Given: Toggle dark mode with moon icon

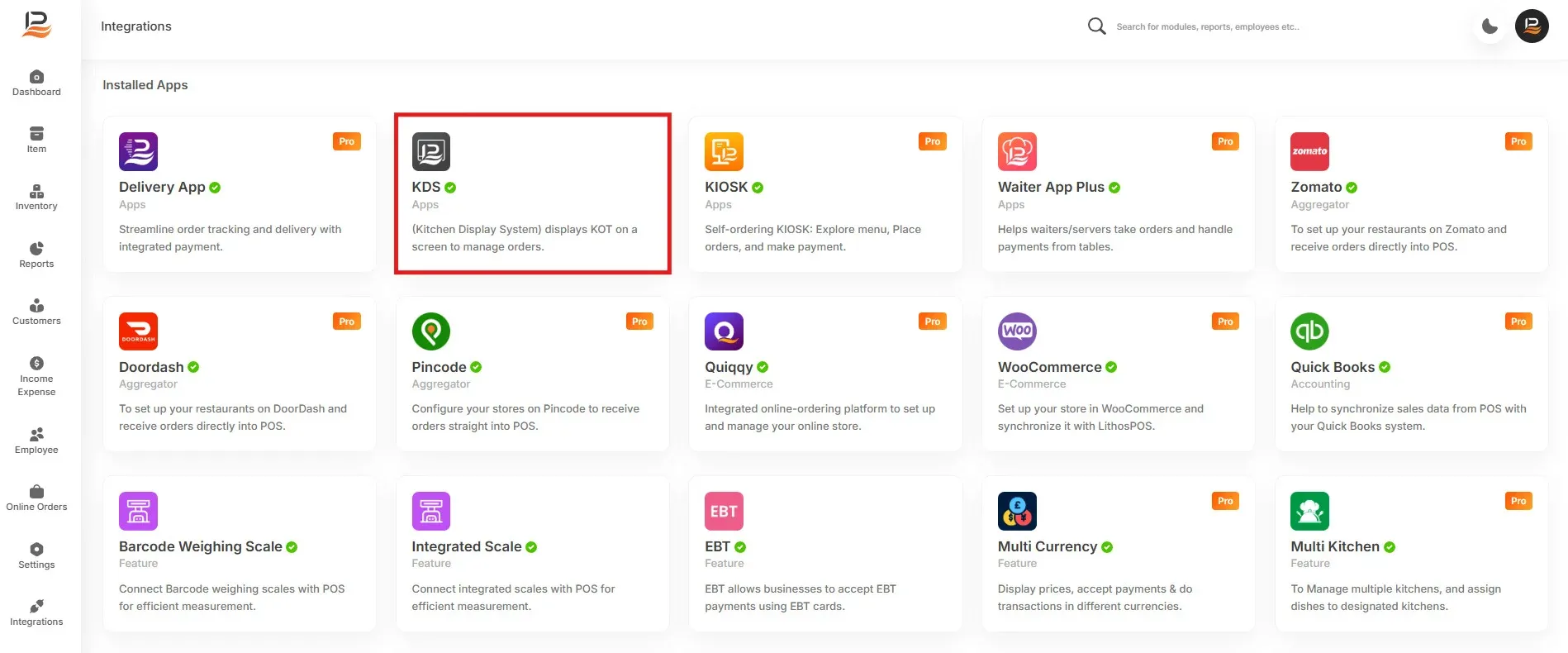Looking at the screenshot, I should click(1490, 26).
